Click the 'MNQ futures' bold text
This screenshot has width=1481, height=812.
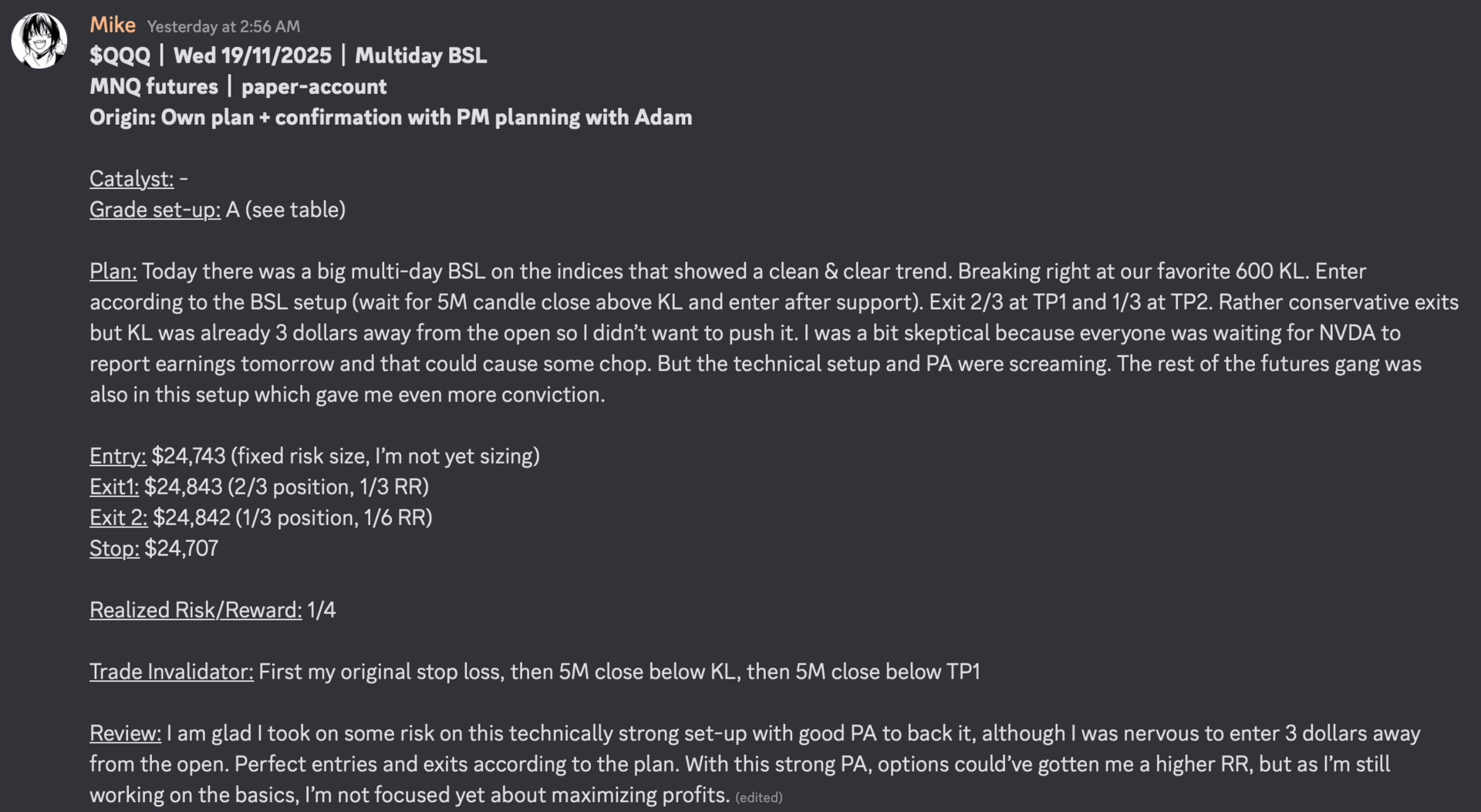click(x=153, y=86)
